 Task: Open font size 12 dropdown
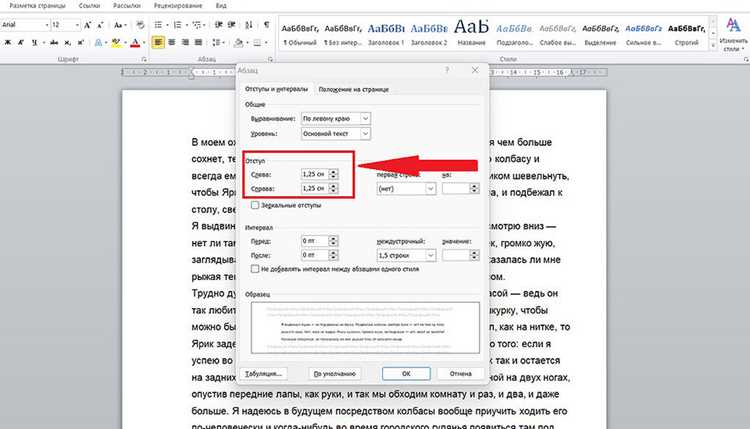77,25
